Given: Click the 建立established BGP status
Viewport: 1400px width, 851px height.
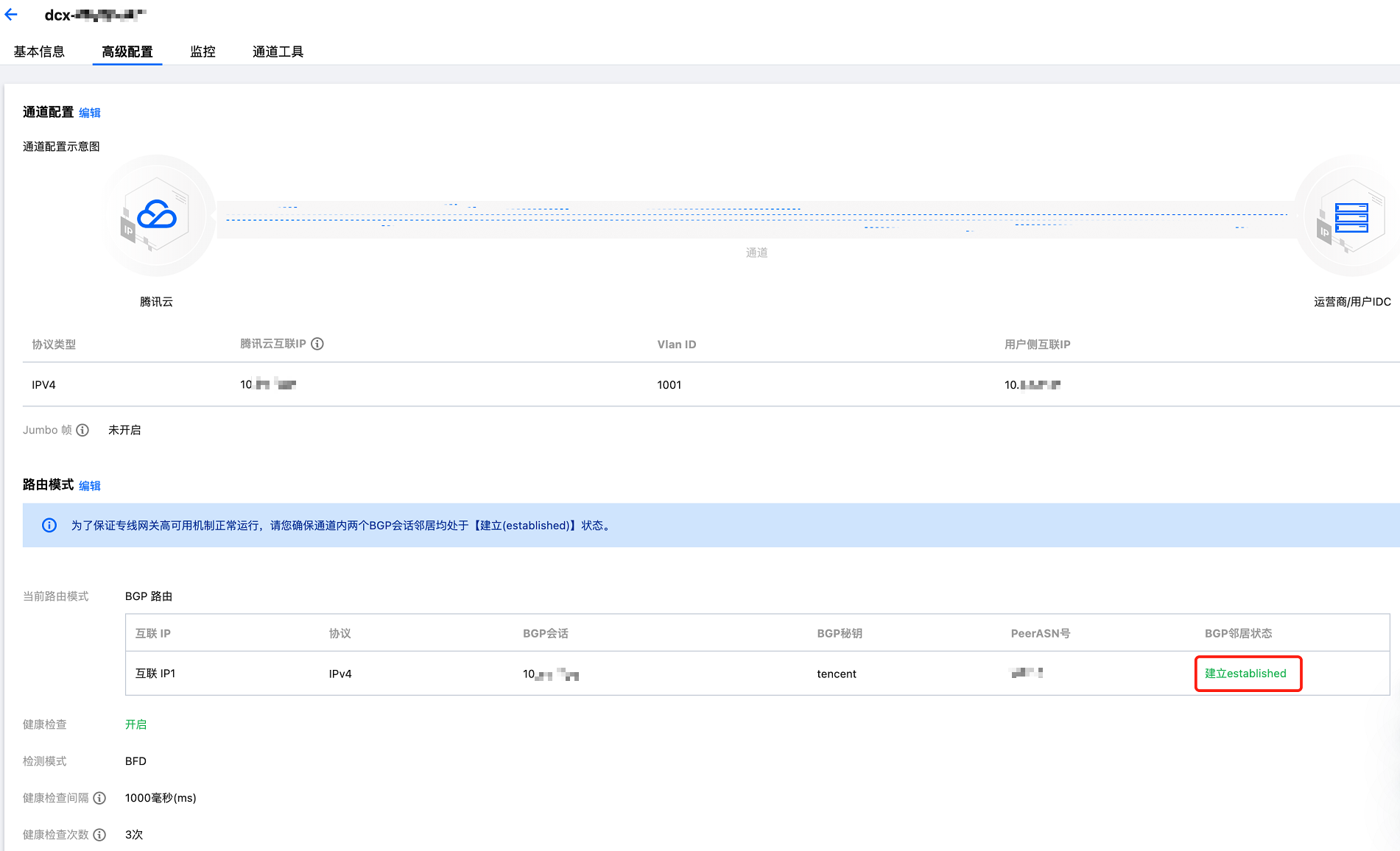Looking at the screenshot, I should 1245,674.
